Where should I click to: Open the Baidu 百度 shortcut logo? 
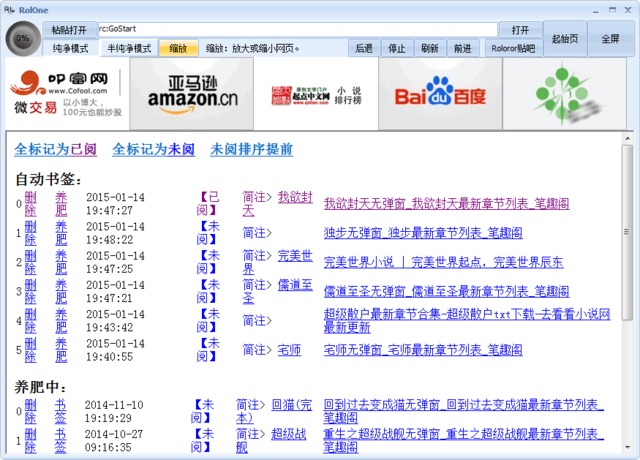[440, 94]
